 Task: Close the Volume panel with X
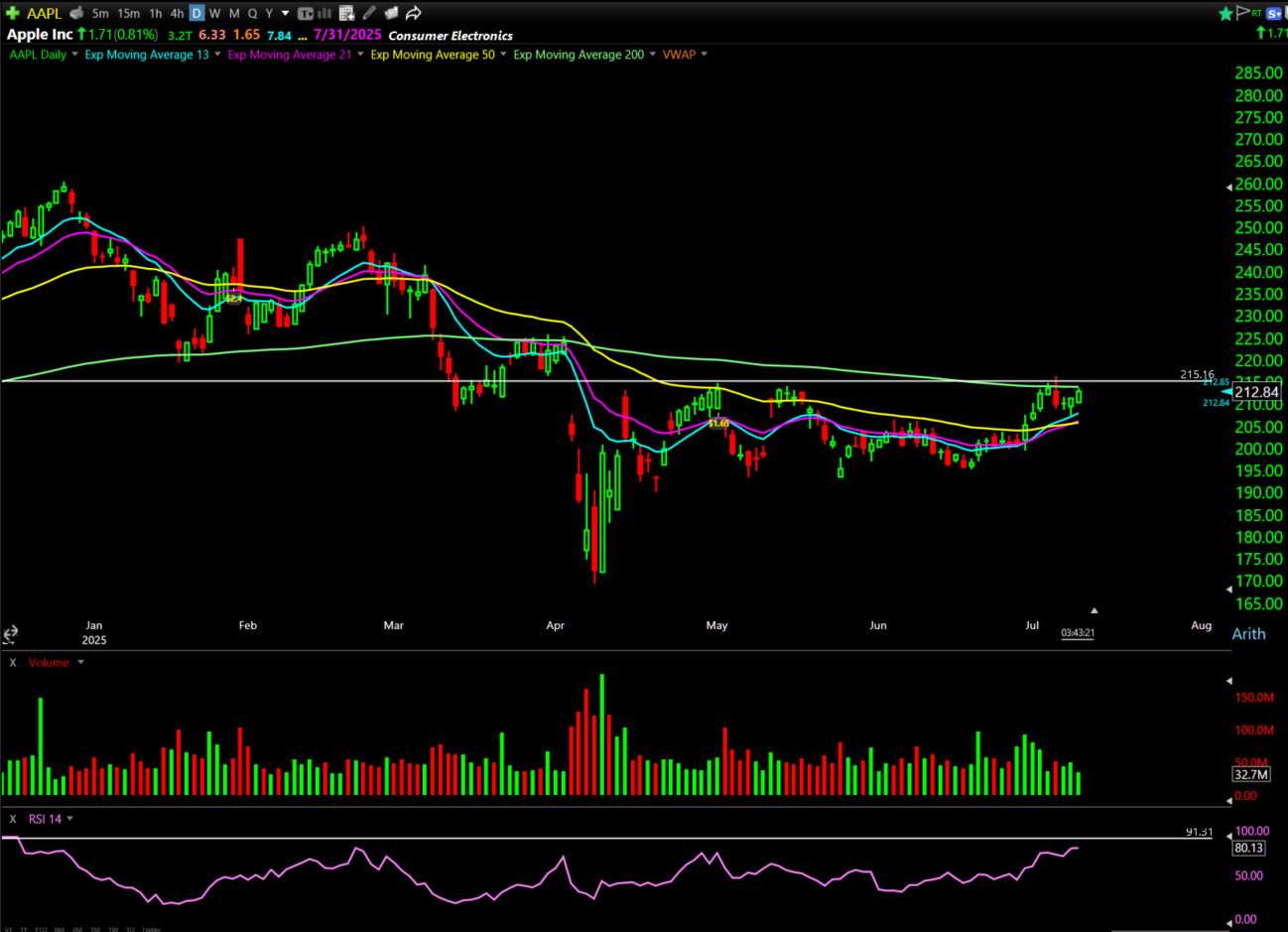tap(13, 662)
